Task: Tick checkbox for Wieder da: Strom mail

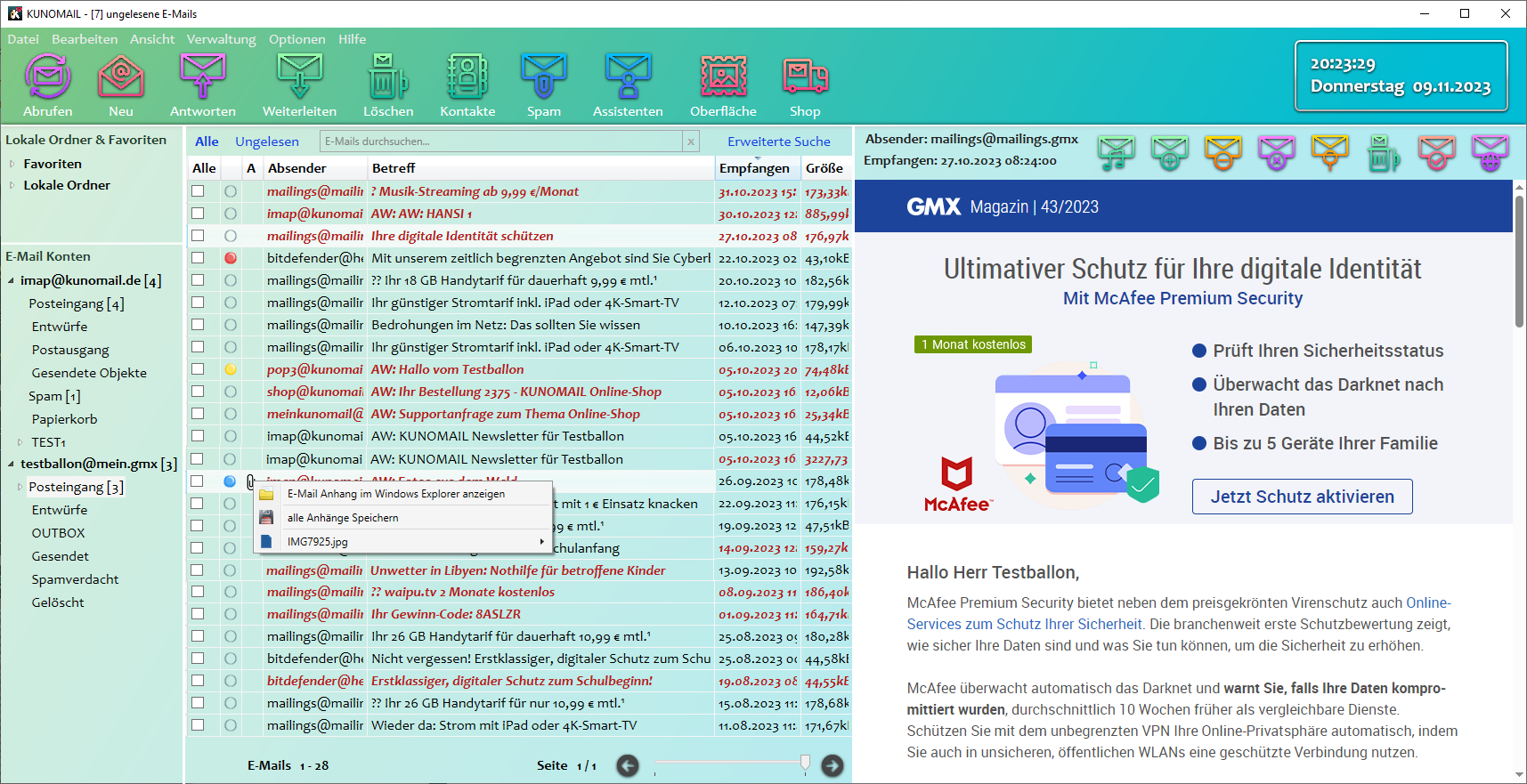Action: (198, 725)
